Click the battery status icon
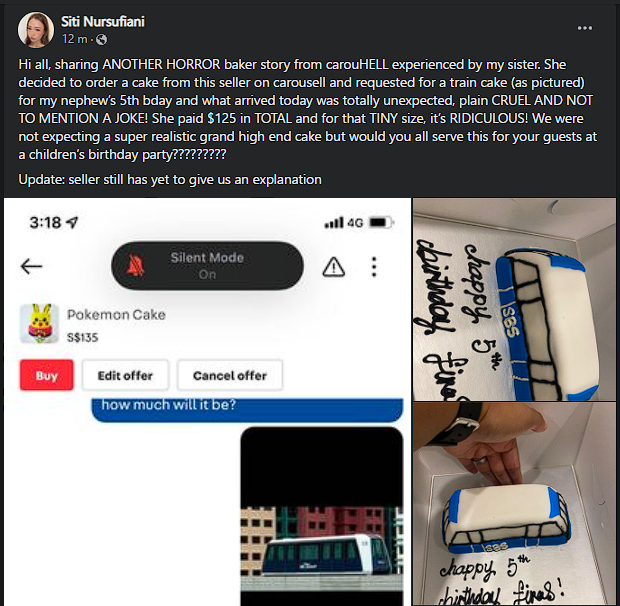620x606 pixels. tap(381, 223)
